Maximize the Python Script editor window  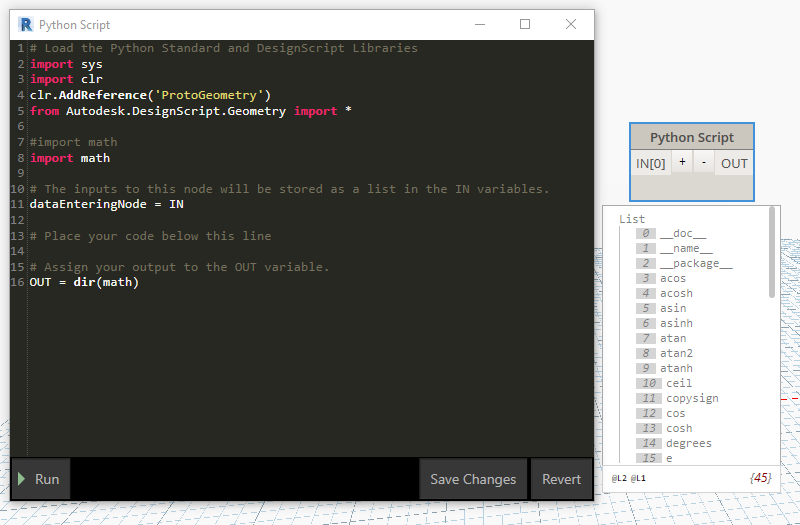click(x=524, y=24)
